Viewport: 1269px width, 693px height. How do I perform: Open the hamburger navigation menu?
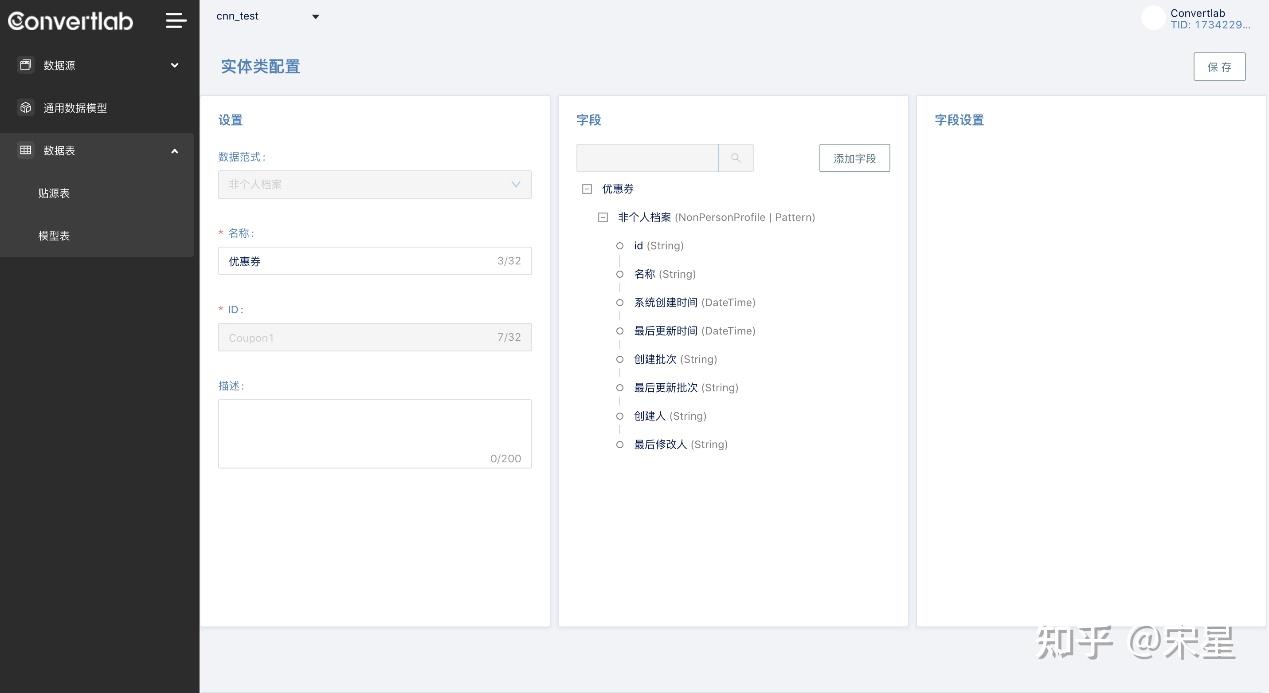[176, 20]
